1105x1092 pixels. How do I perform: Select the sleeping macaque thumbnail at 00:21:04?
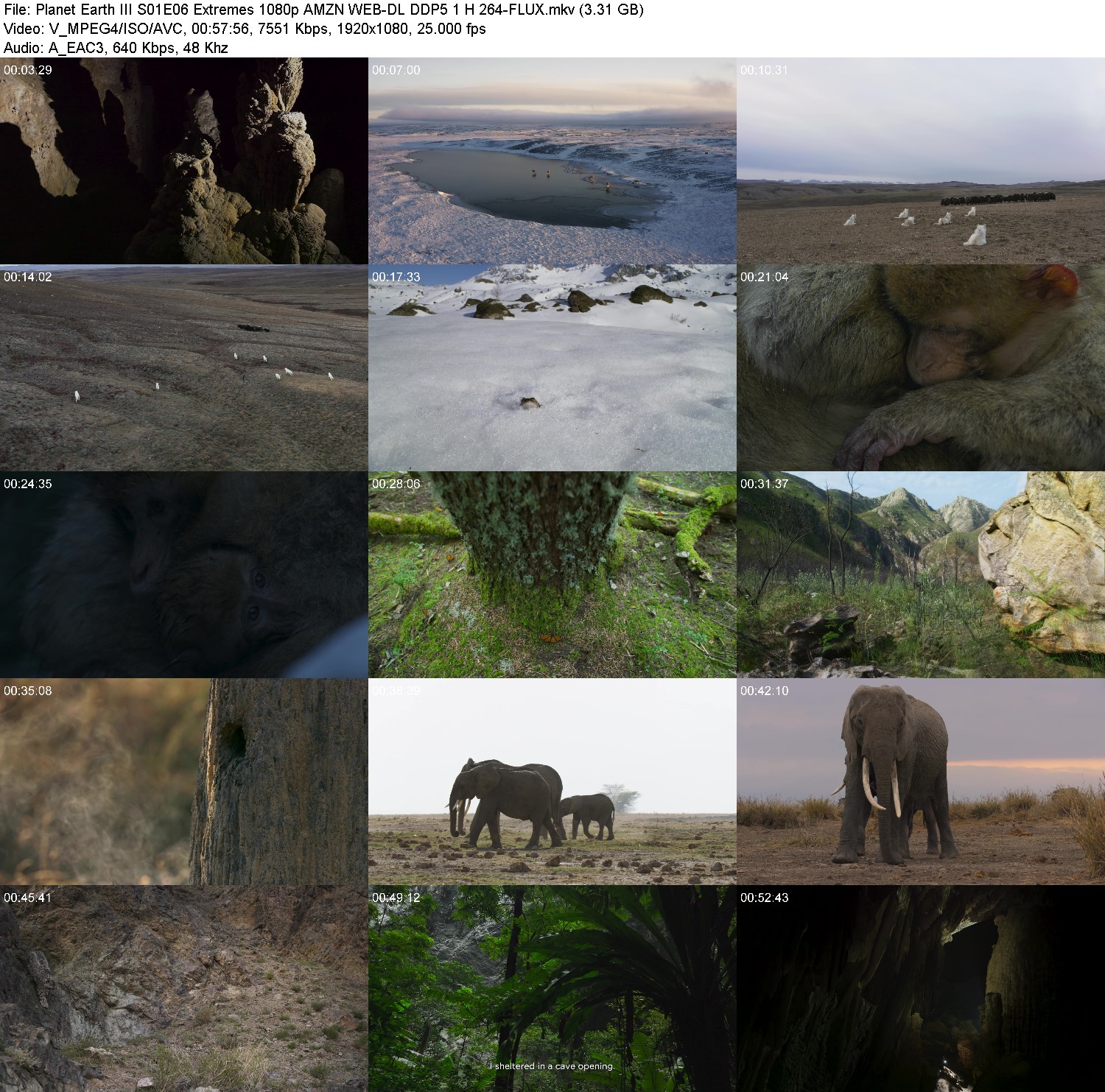click(x=921, y=367)
